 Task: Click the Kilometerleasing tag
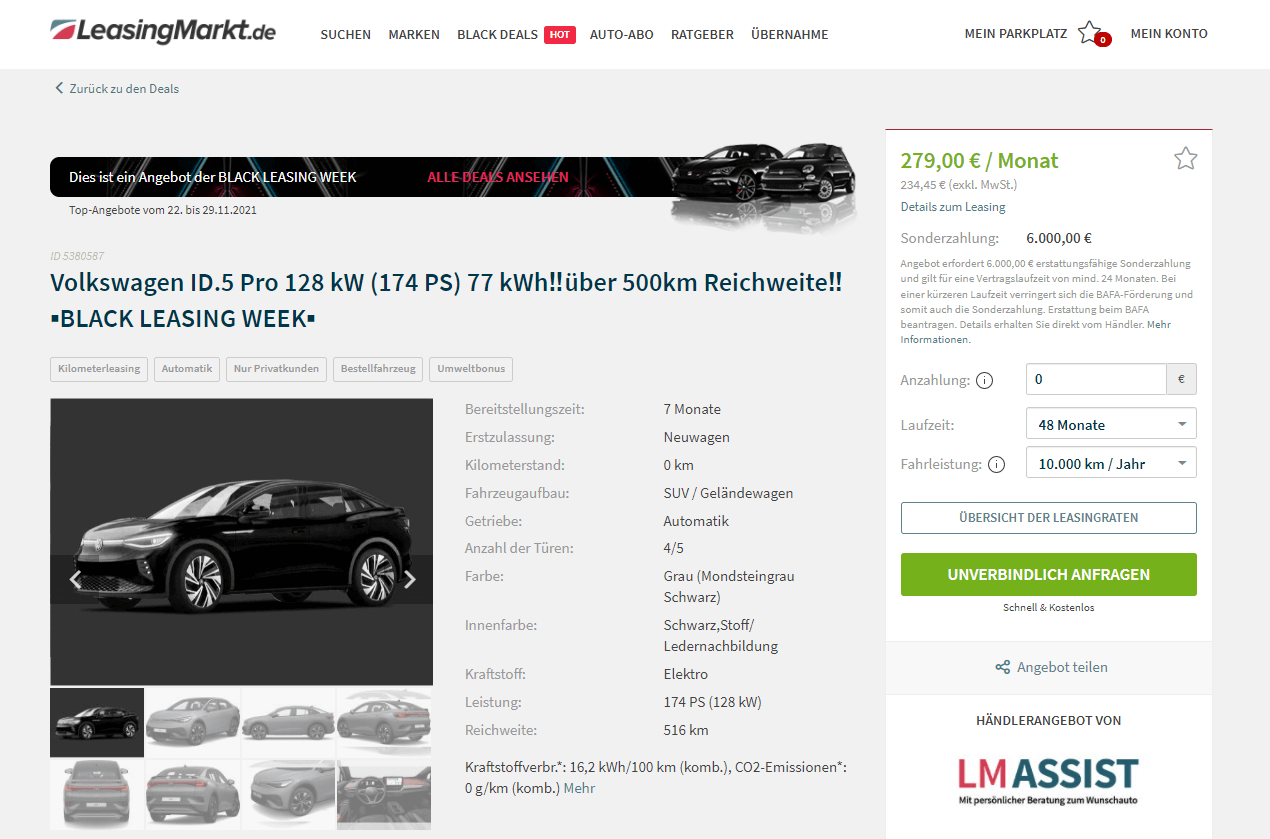(x=99, y=369)
